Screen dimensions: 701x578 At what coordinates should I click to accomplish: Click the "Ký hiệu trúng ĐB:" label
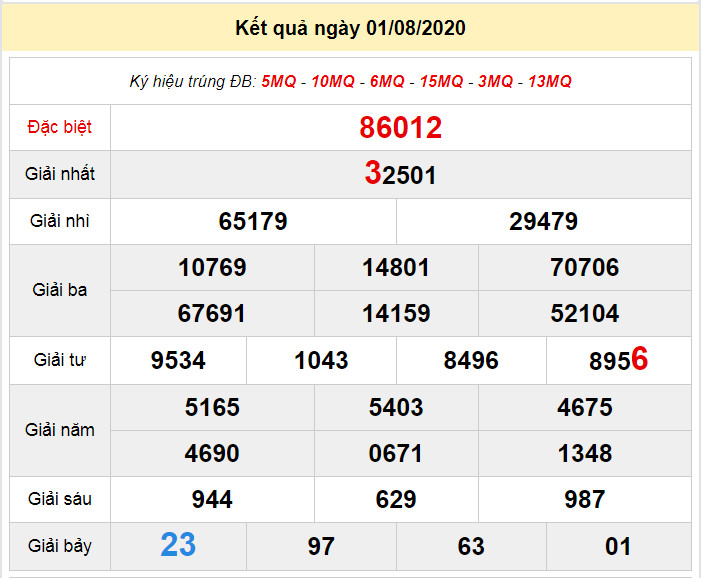pyautogui.click(x=193, y=82)
